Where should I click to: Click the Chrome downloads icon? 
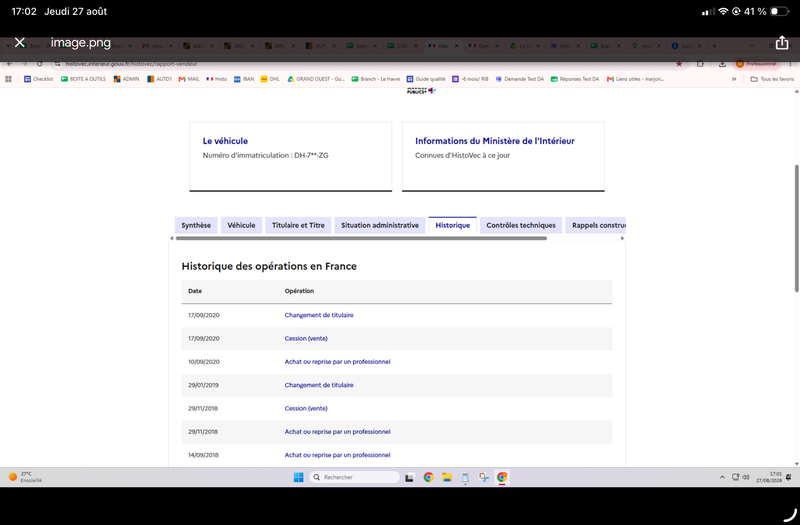click(722, 64)
